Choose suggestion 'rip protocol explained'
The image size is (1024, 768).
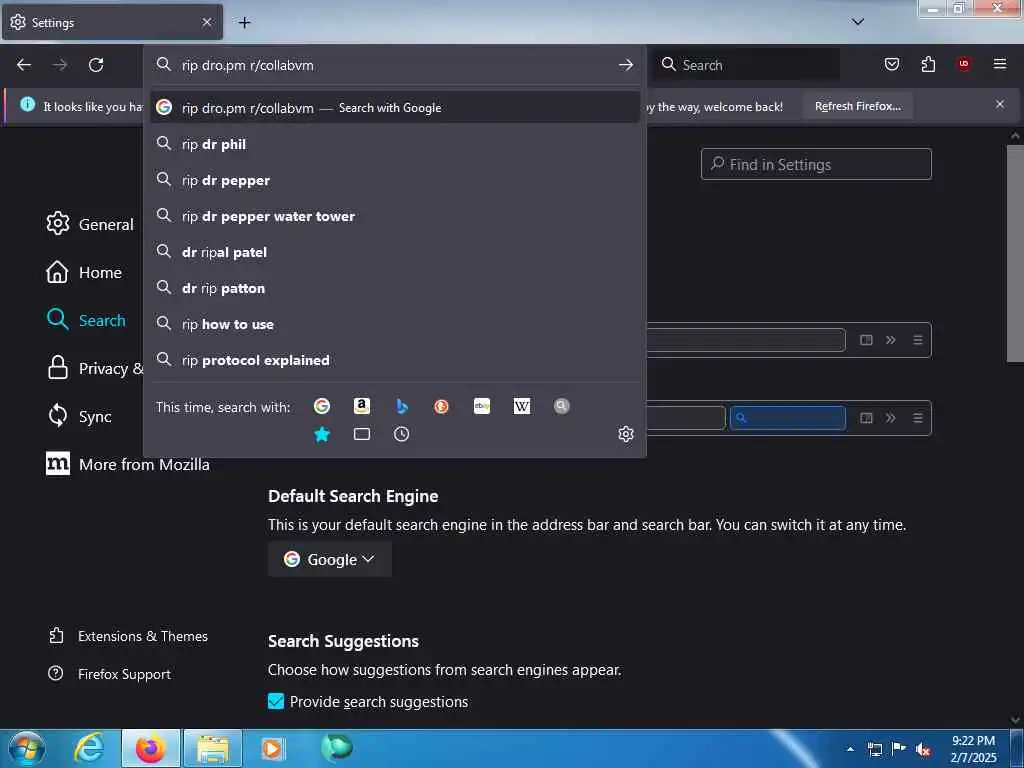(x=394, y=360)
